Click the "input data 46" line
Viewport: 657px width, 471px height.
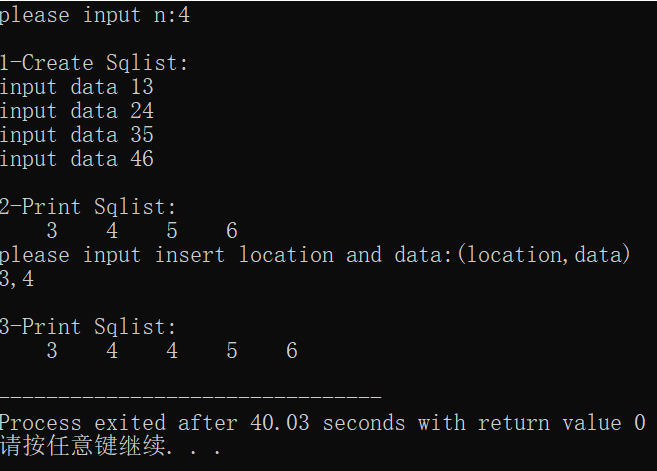[77, 159]
